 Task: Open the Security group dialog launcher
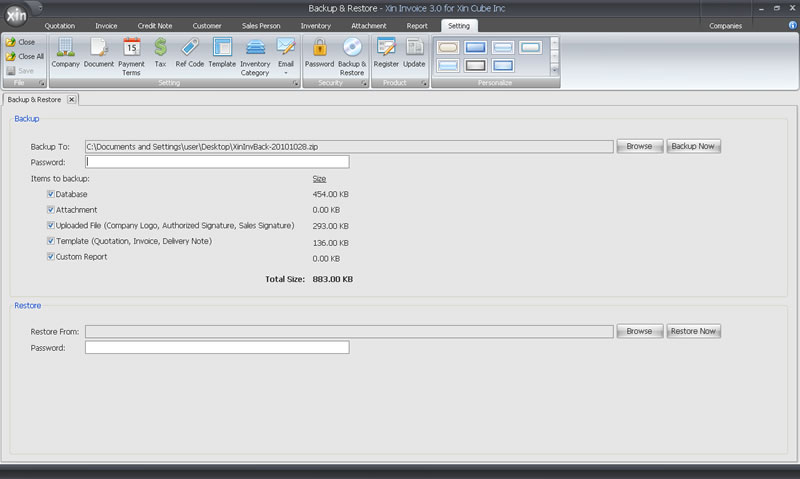pyautogui.click(x=364, y=83)
